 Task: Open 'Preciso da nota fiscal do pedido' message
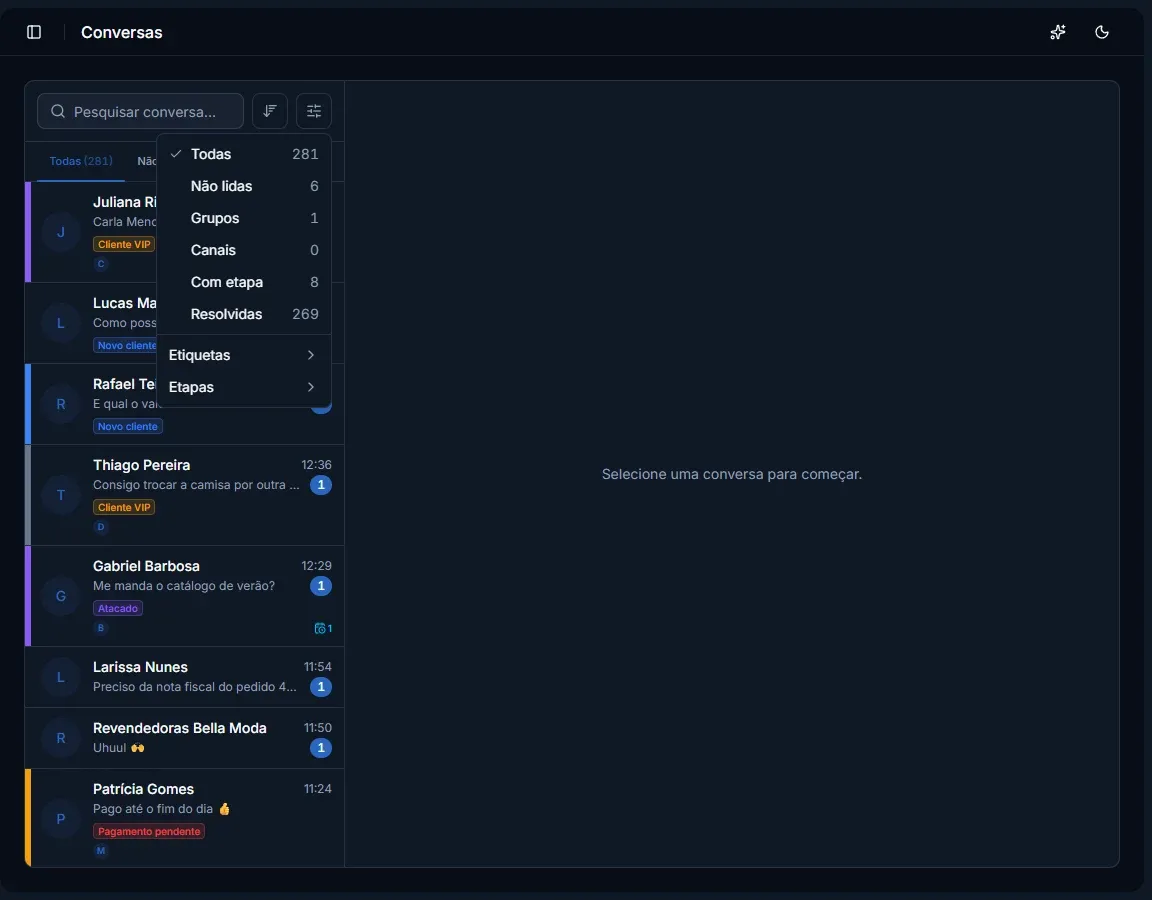coord(195,687)
